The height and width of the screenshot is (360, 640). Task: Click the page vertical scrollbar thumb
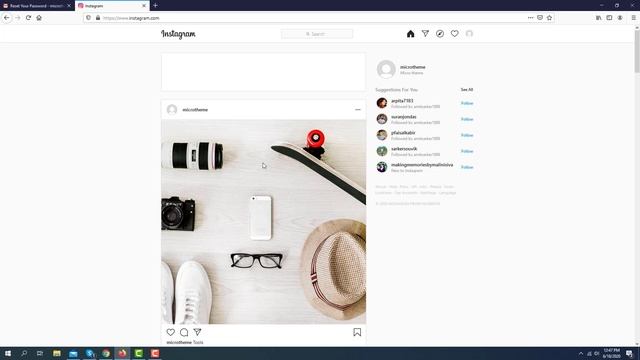[x=637, y=51]
